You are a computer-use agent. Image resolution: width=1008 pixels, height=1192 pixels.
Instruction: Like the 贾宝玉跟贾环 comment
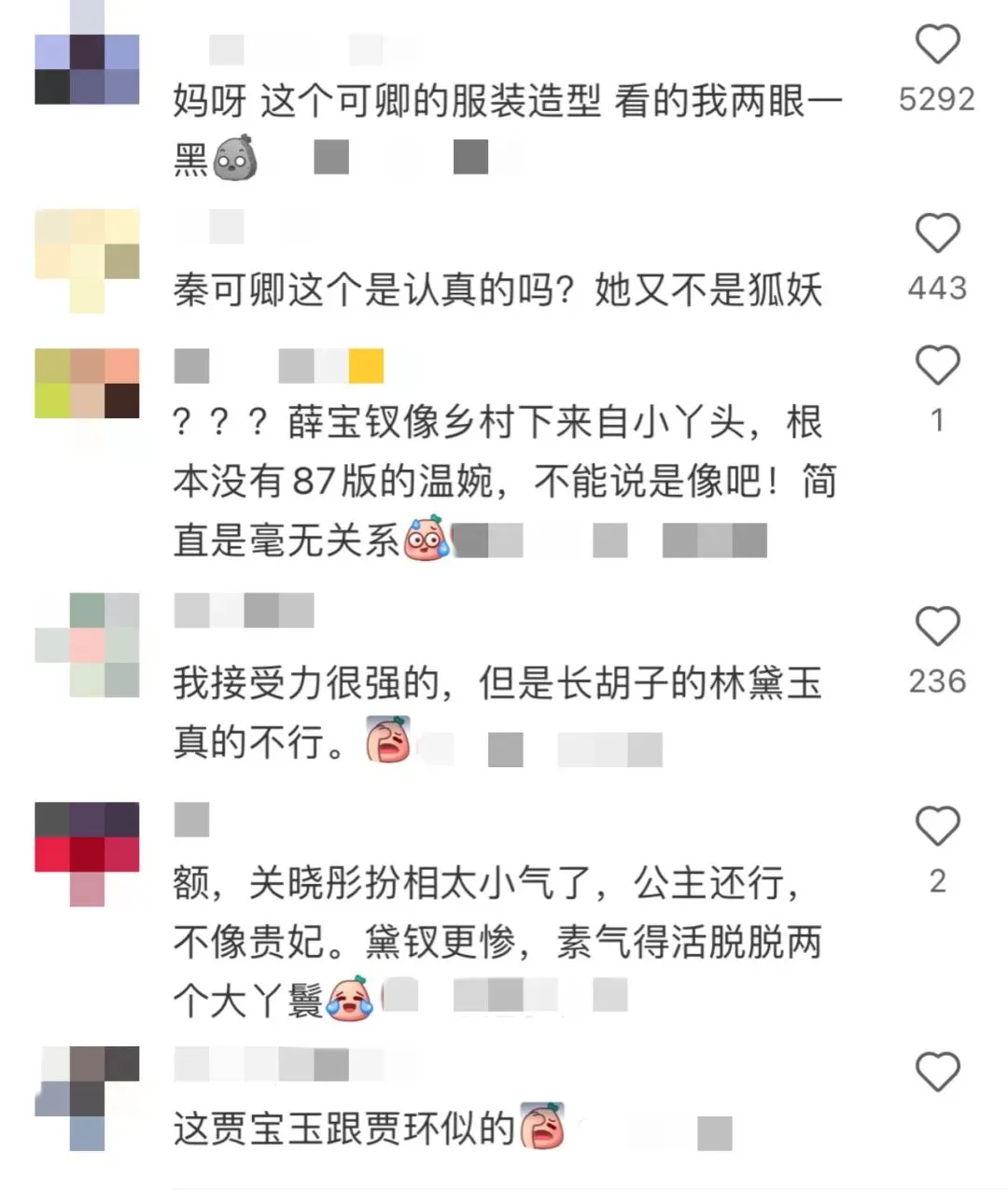[937, 1072]
